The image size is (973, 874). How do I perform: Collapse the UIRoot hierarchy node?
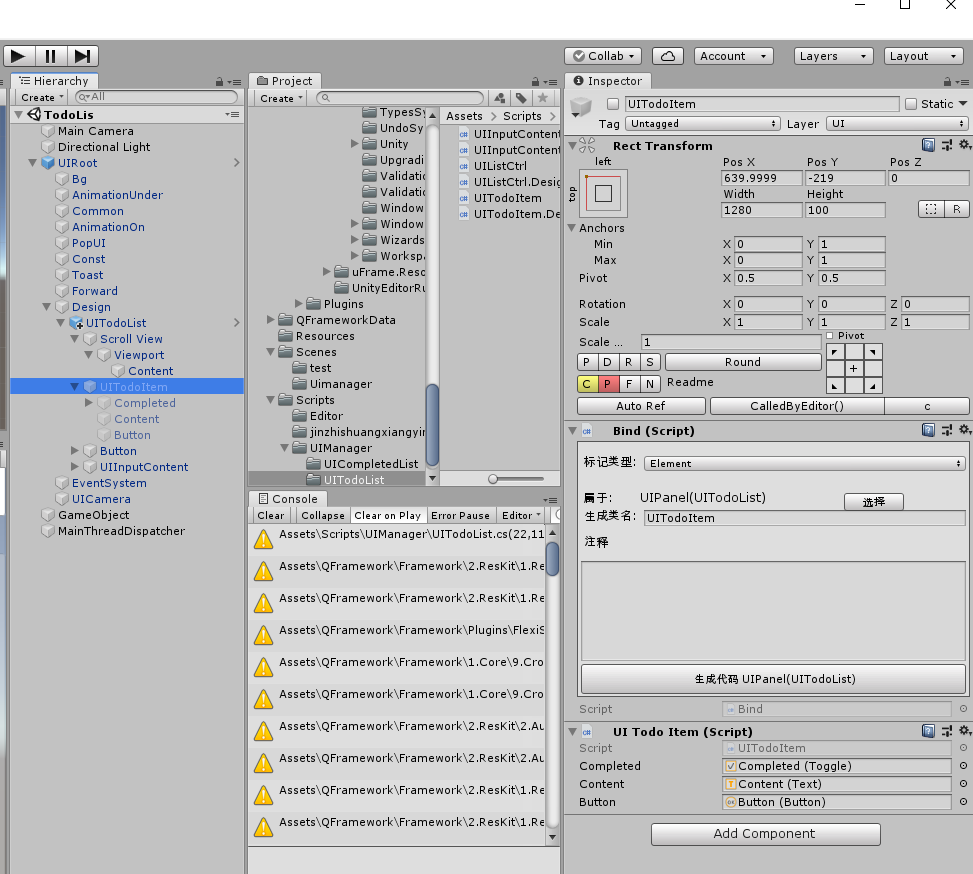point(33,163)
